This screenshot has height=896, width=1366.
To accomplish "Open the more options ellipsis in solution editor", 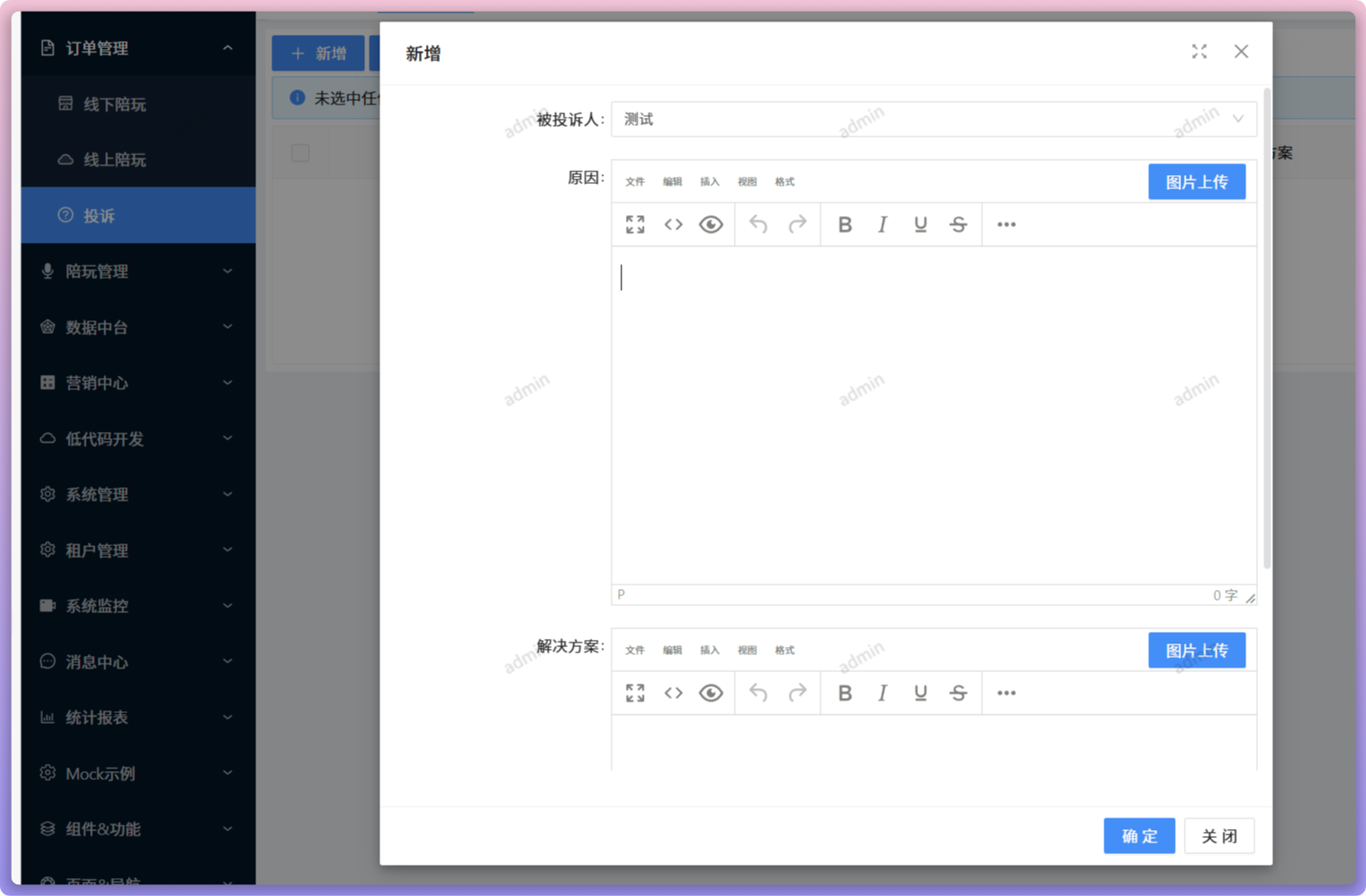I will point(1005,693).
